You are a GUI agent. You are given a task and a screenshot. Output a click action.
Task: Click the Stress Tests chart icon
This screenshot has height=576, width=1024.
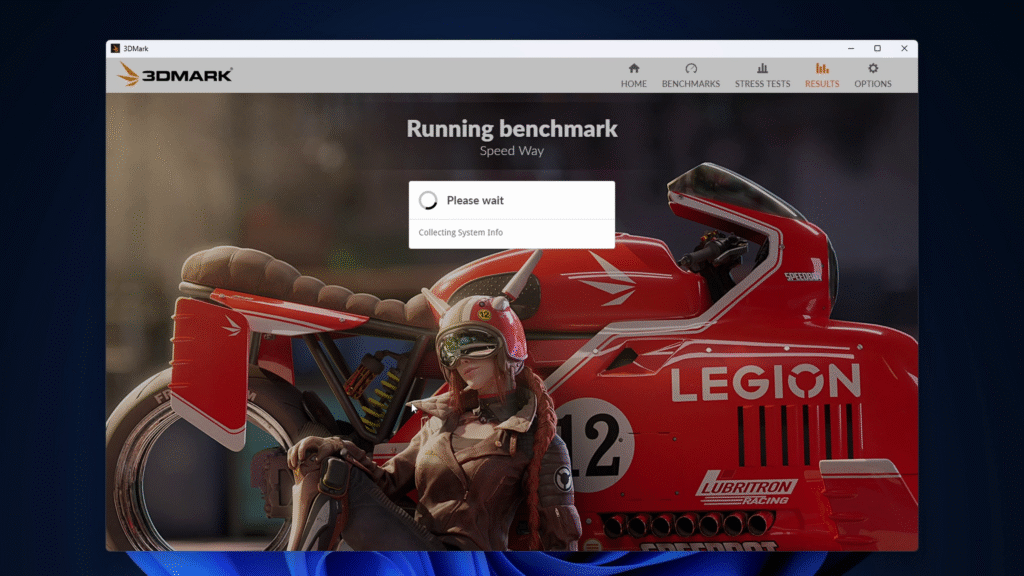coord(762,69)
